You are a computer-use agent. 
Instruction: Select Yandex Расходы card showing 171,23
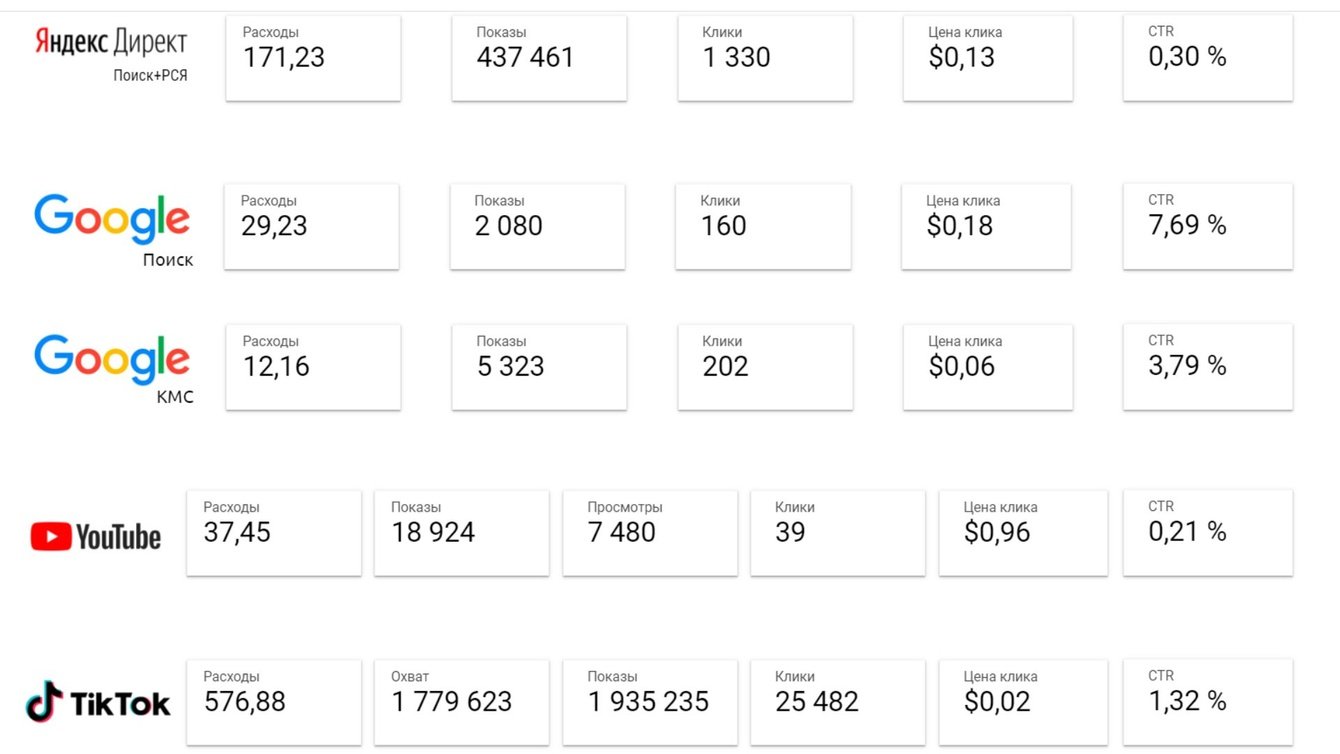point(313,58)
